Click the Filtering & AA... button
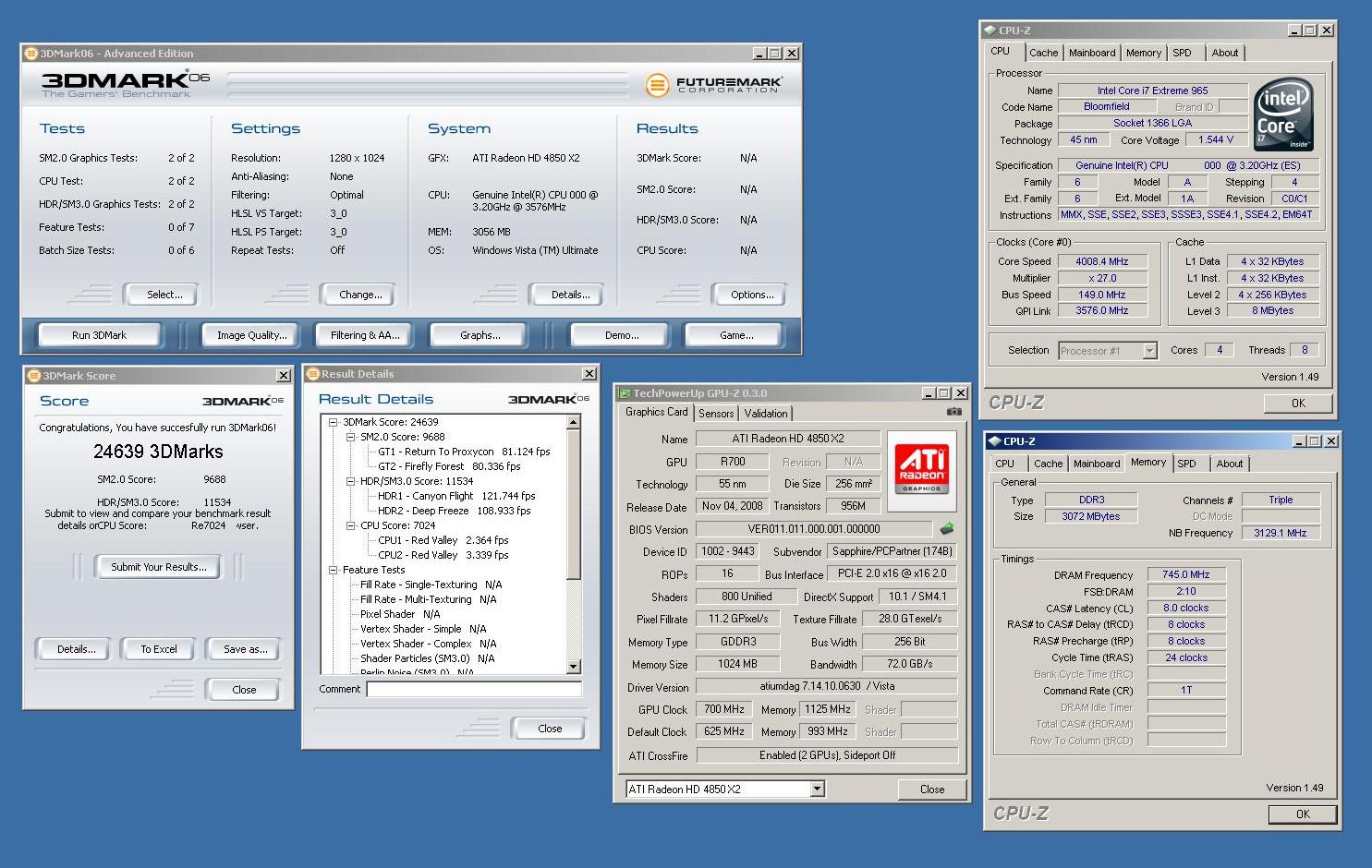Image resolution: width=1372 pixels, height=868 pixels. pyautogui.click(x=365, y=335)
